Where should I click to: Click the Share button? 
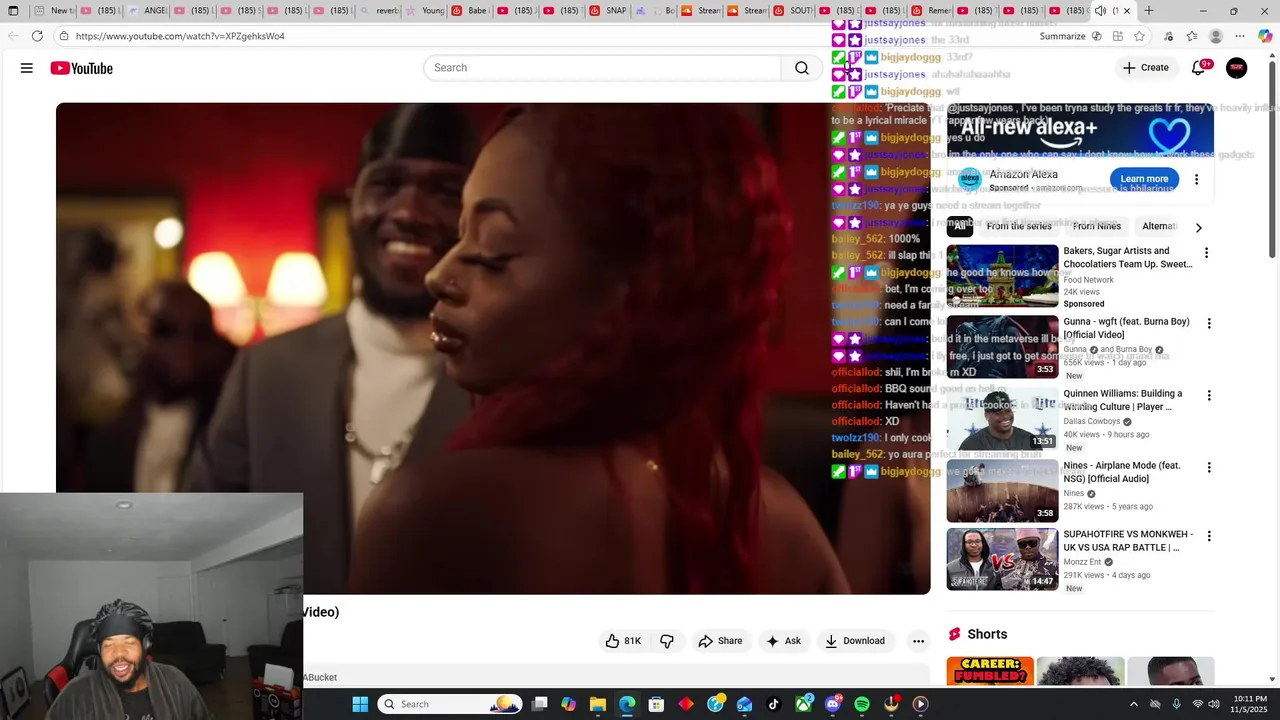click(720, 641)
